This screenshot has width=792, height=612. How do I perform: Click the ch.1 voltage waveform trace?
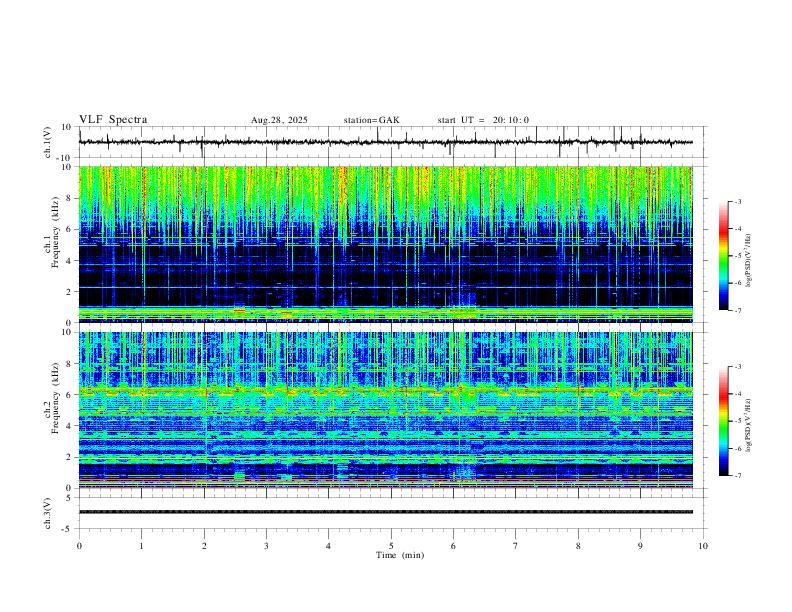click(386, 142)
